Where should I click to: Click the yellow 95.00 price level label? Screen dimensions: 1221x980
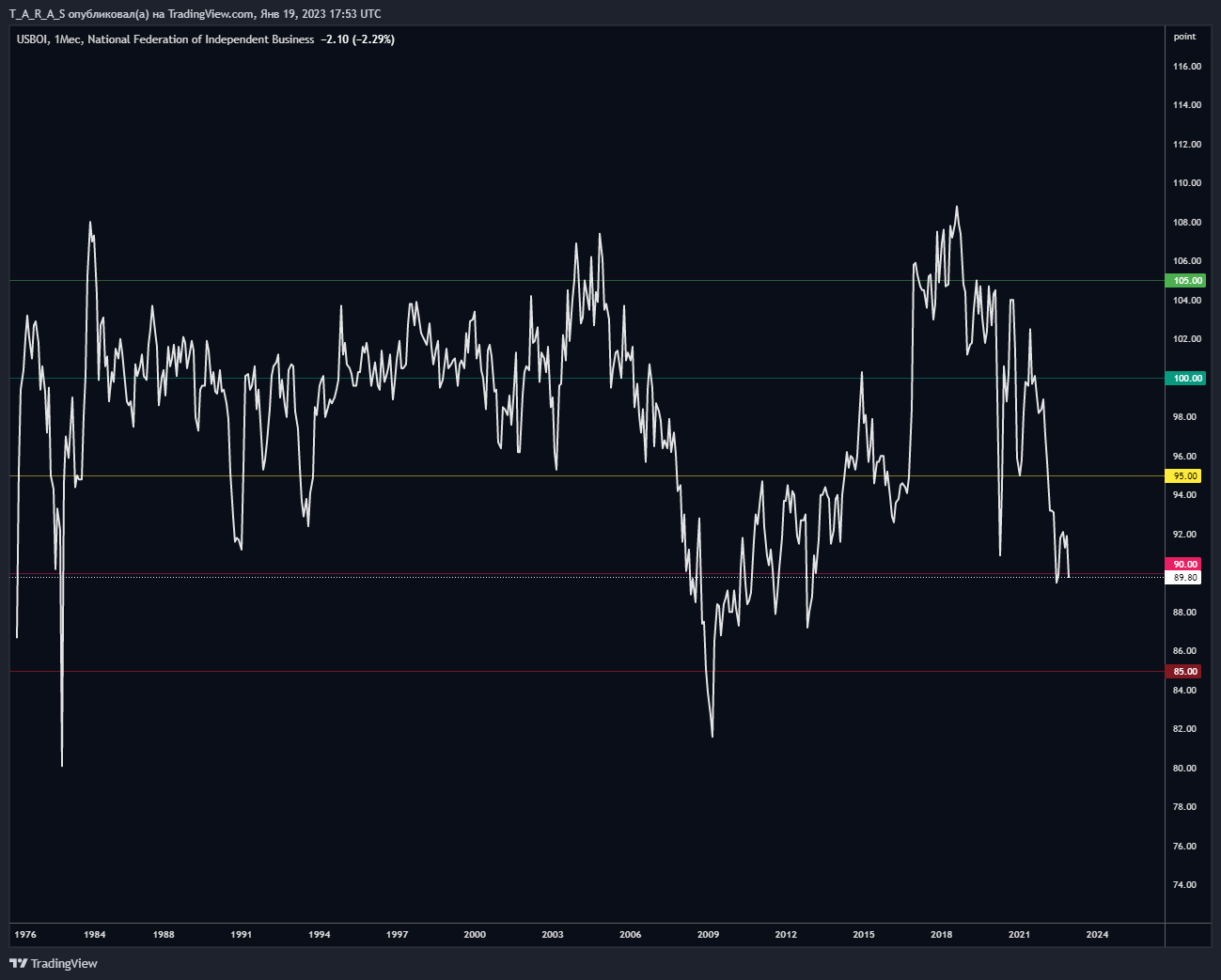click(1185, 476)
